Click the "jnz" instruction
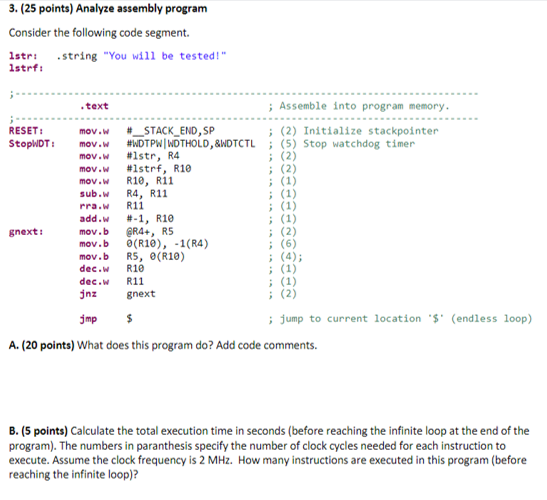Screen dimensions: 547x500 (x=88, y=294)
